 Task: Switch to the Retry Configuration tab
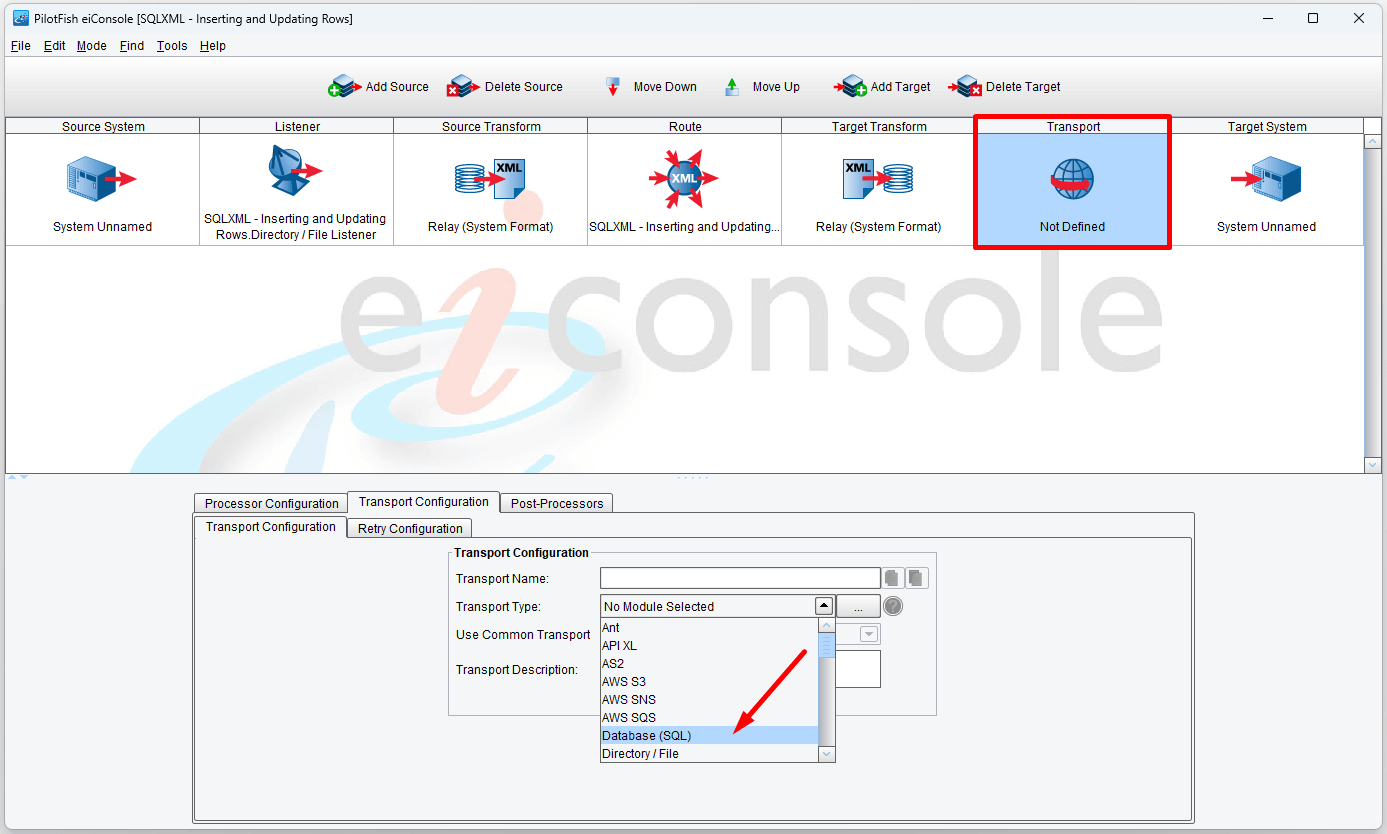pyautogui.click(x=410, y=528)
